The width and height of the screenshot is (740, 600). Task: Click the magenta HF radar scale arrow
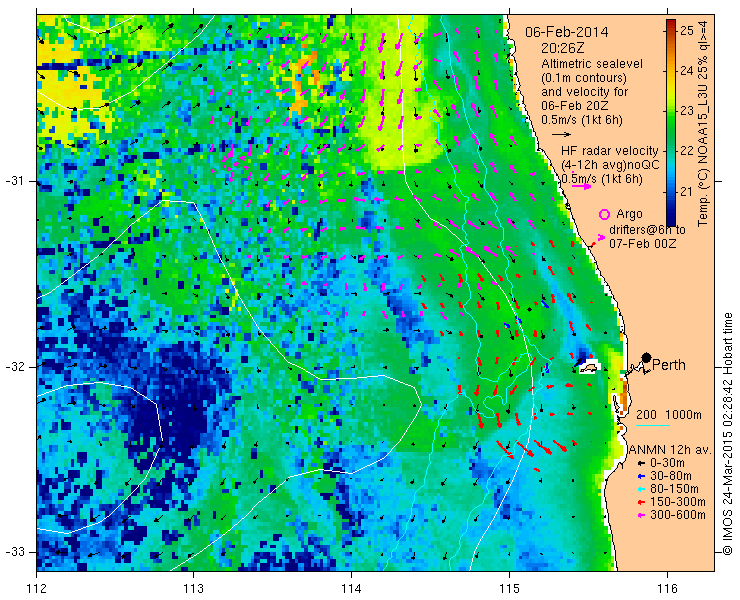[x=581, y=186]
